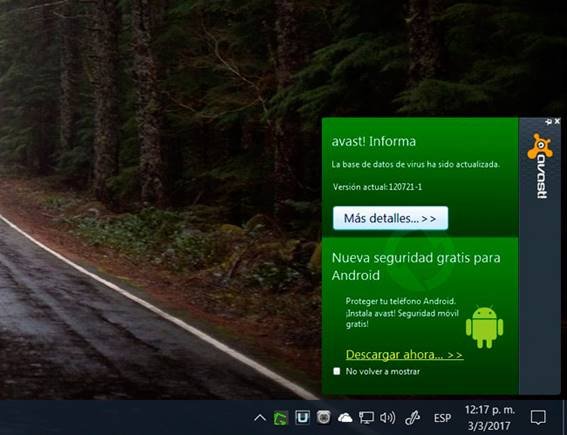Viewport: 567px width, 435px height.
Task: Open the OneDrive cloud tray icon
Action: [x=345, y=418]
